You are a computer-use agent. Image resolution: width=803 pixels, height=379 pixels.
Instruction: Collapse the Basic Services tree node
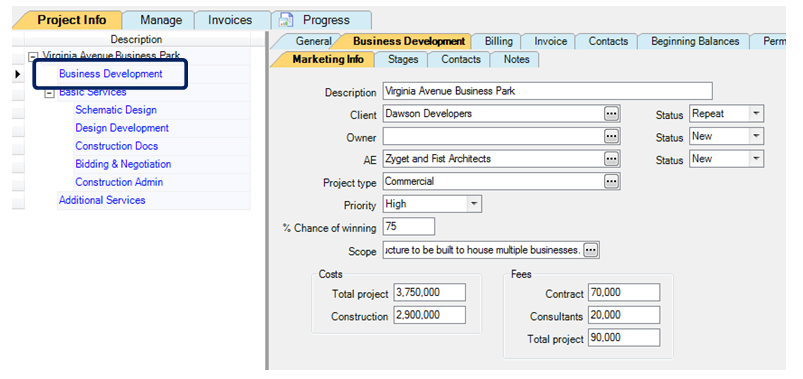point(50,93)
